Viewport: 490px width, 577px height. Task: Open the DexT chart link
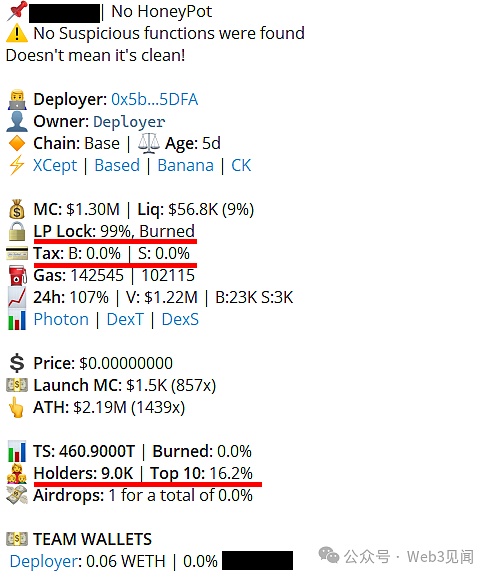pyautogui.click(x=125, y=319)
